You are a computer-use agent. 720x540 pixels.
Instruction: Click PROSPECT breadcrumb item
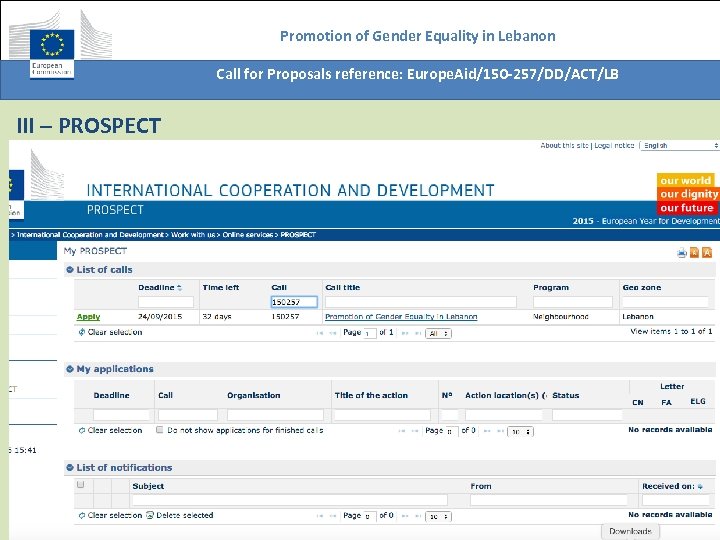[x=298, y=235]
